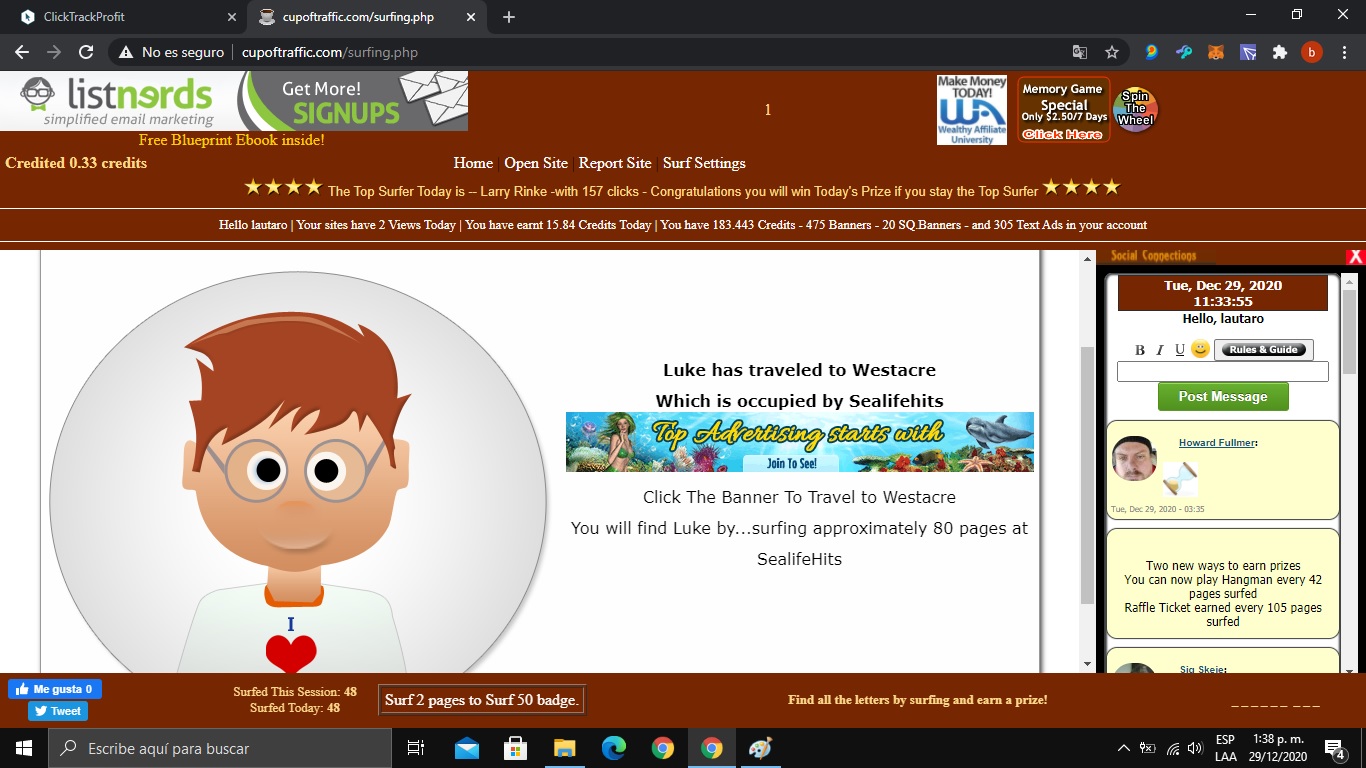1366x768 pixels.
Task: Open the smiley emoji picker
Action: coord(1200,349)
